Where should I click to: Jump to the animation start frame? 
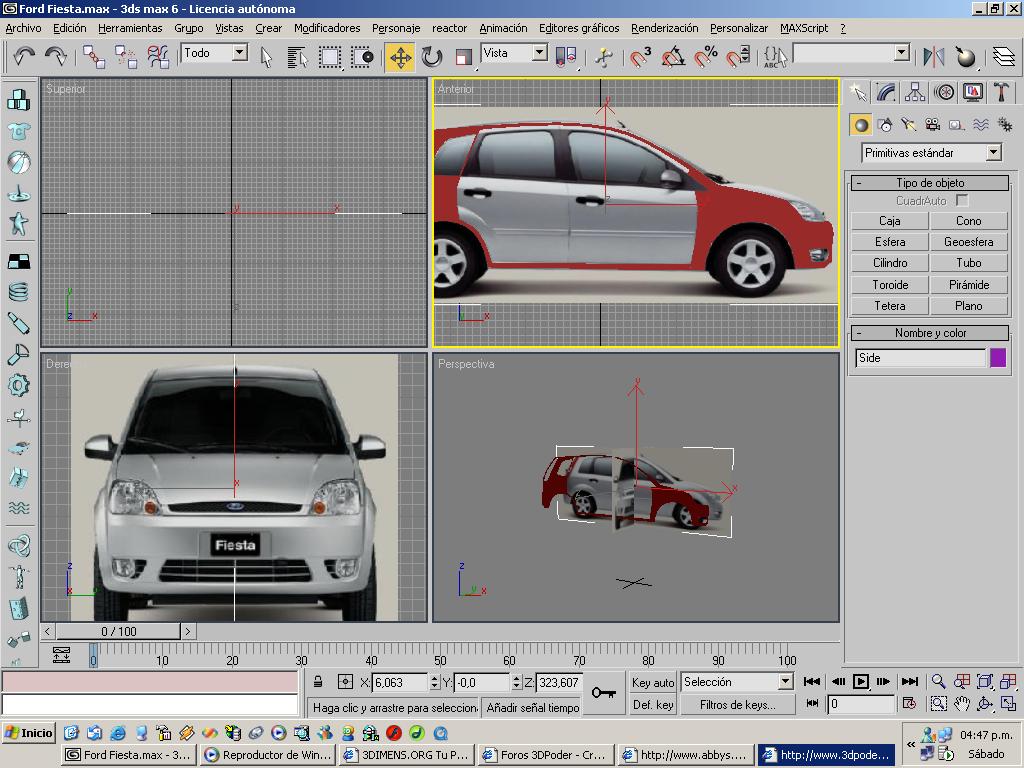(812, 682)
